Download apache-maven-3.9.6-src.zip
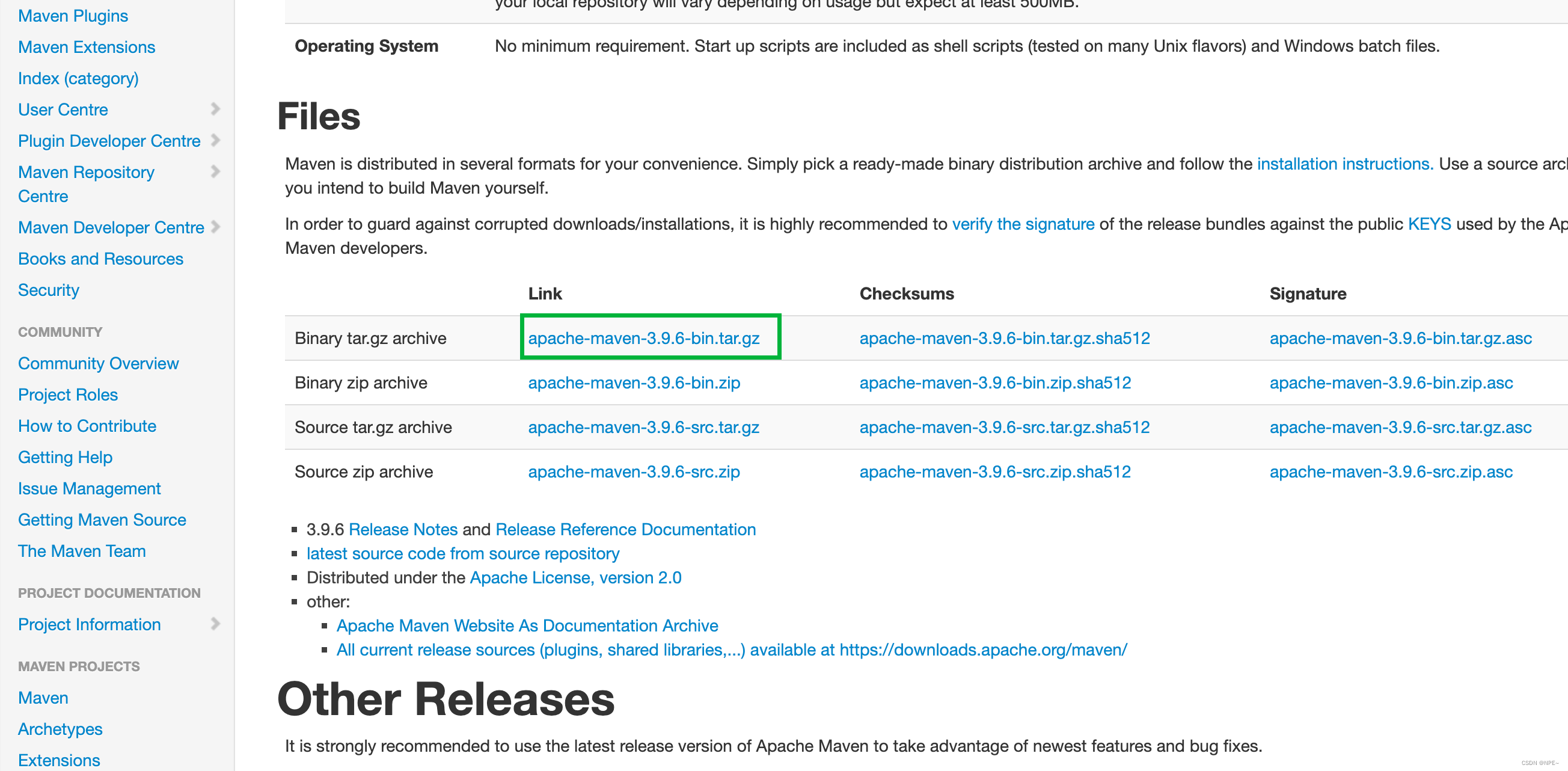 (634, 472)
